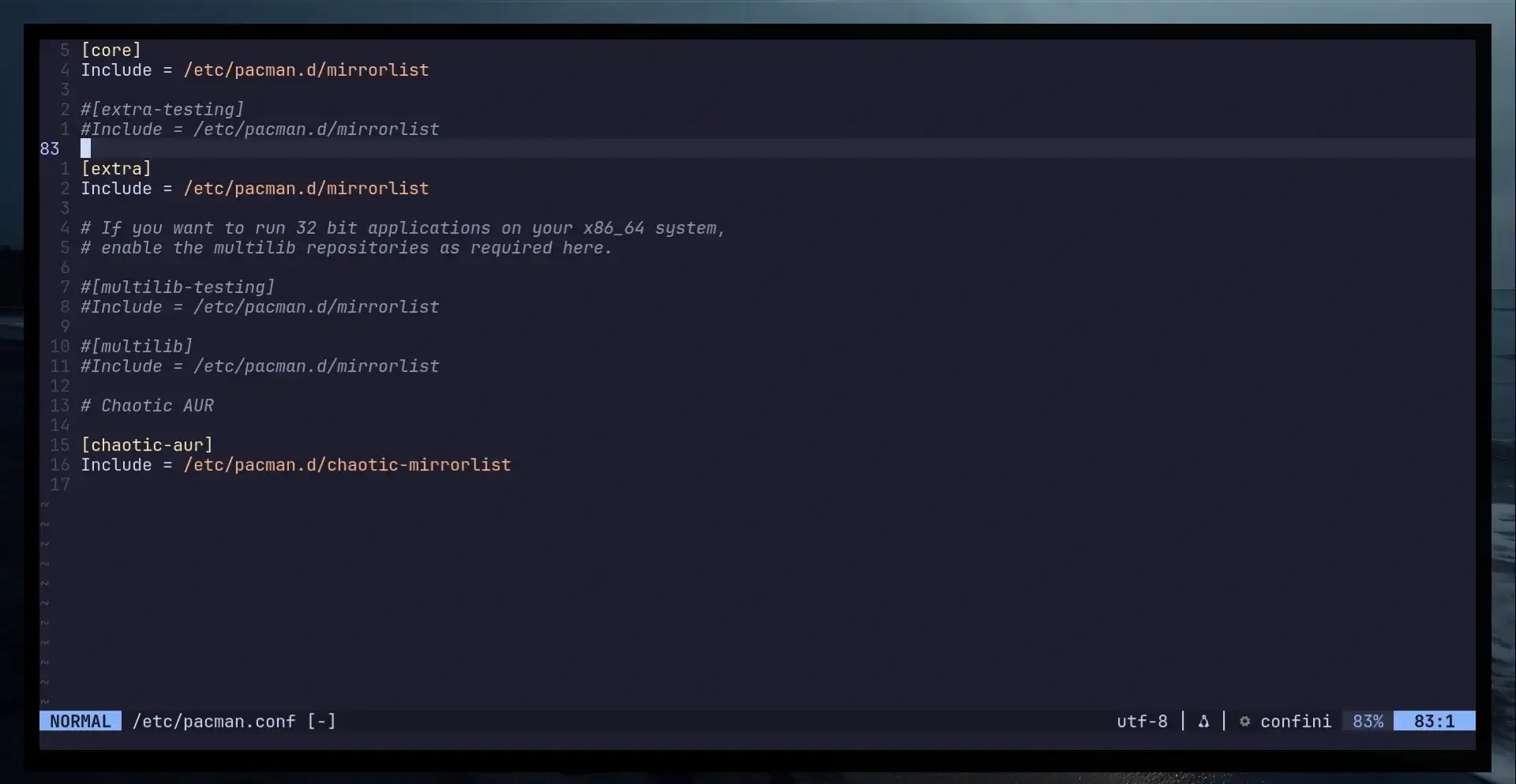This screenshot has height=784, width=1516.
Task: Place cursor on the [core] section header
Action: [111, 50]
